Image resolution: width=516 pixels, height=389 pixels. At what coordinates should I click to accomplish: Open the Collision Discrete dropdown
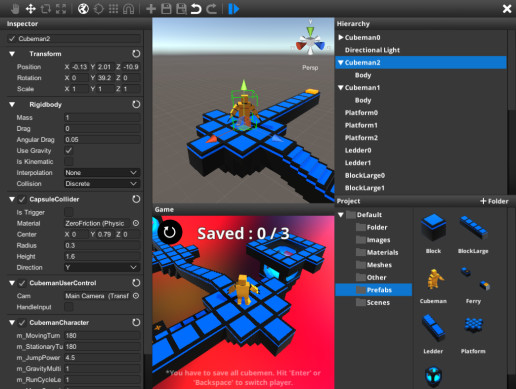(102, 183)
